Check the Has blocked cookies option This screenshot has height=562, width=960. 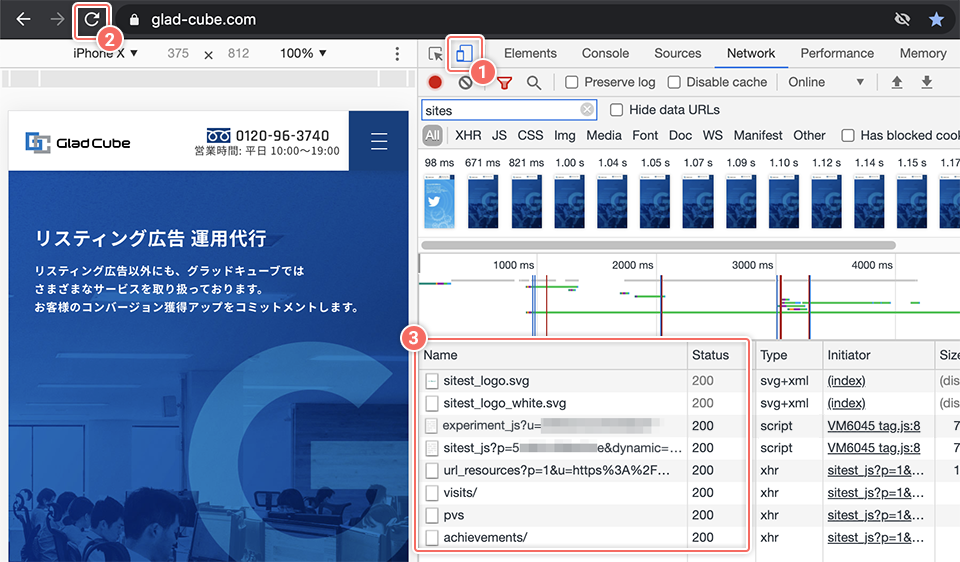[x=848, y=135]
